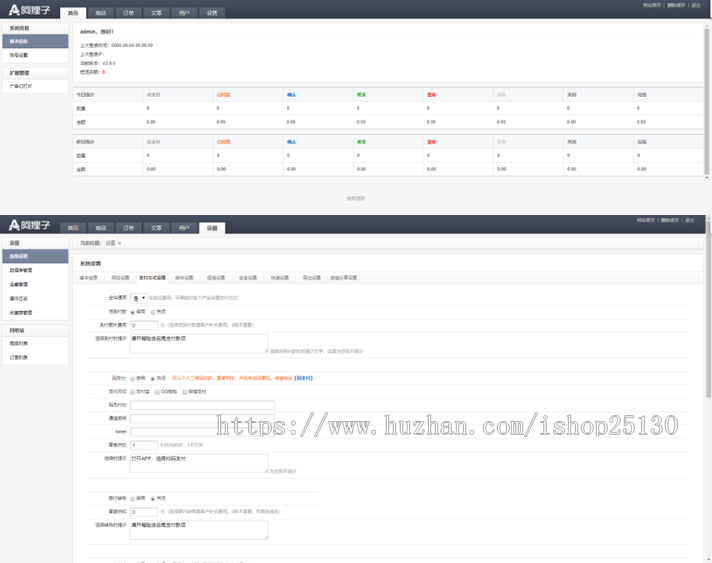Open the 商品 tab on the settings page

point(101,228)
